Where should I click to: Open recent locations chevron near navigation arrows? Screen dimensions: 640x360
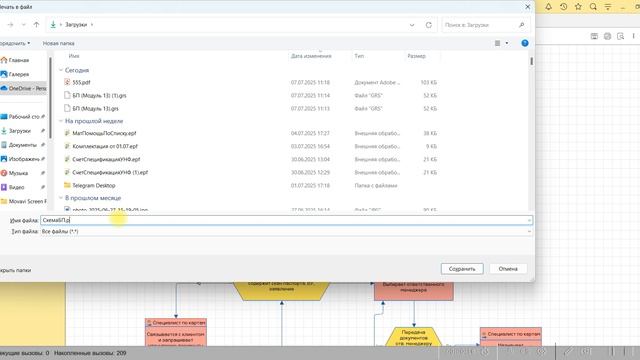coord(24,25)
